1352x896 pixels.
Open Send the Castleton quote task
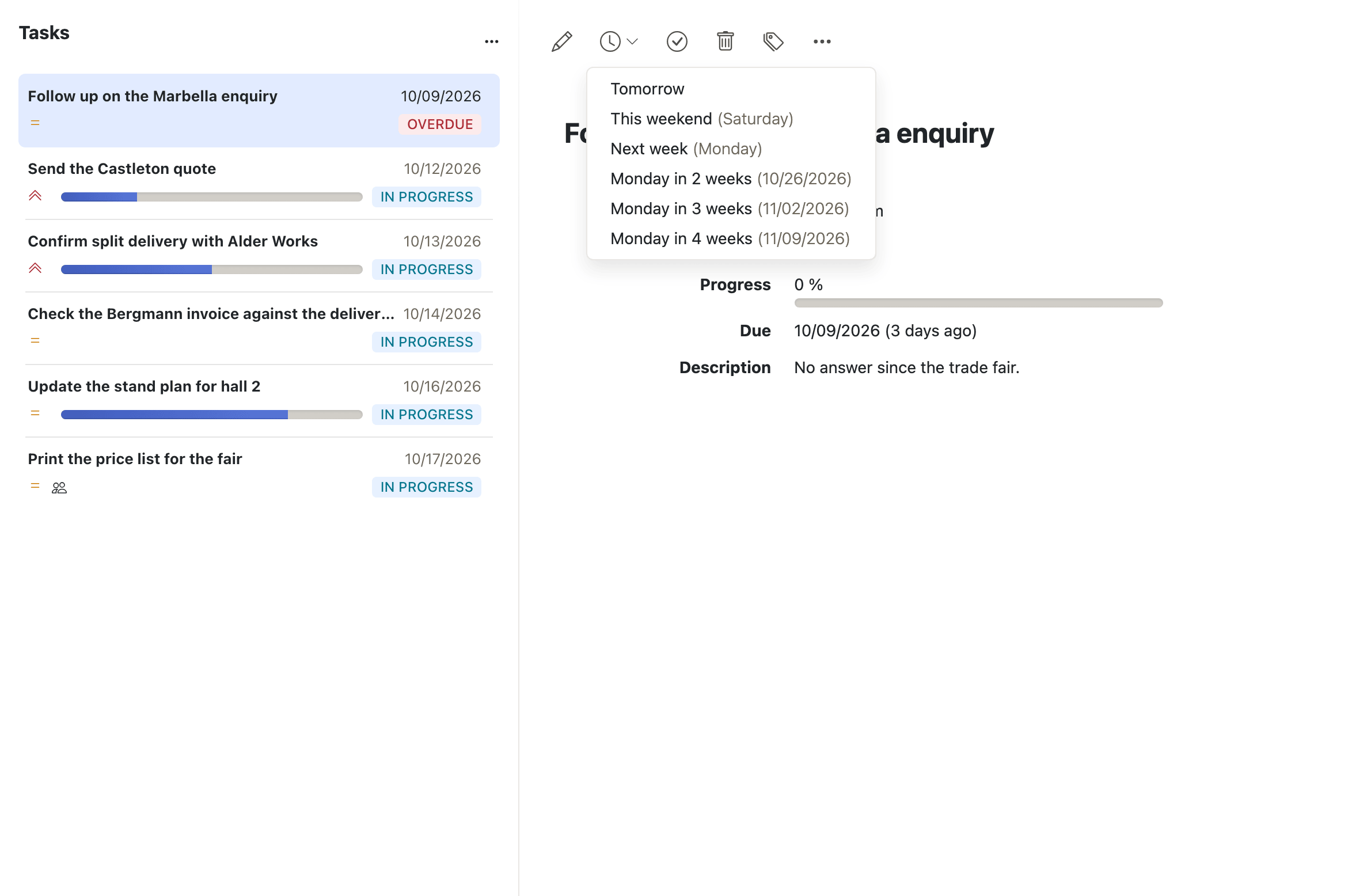point(259,183)
